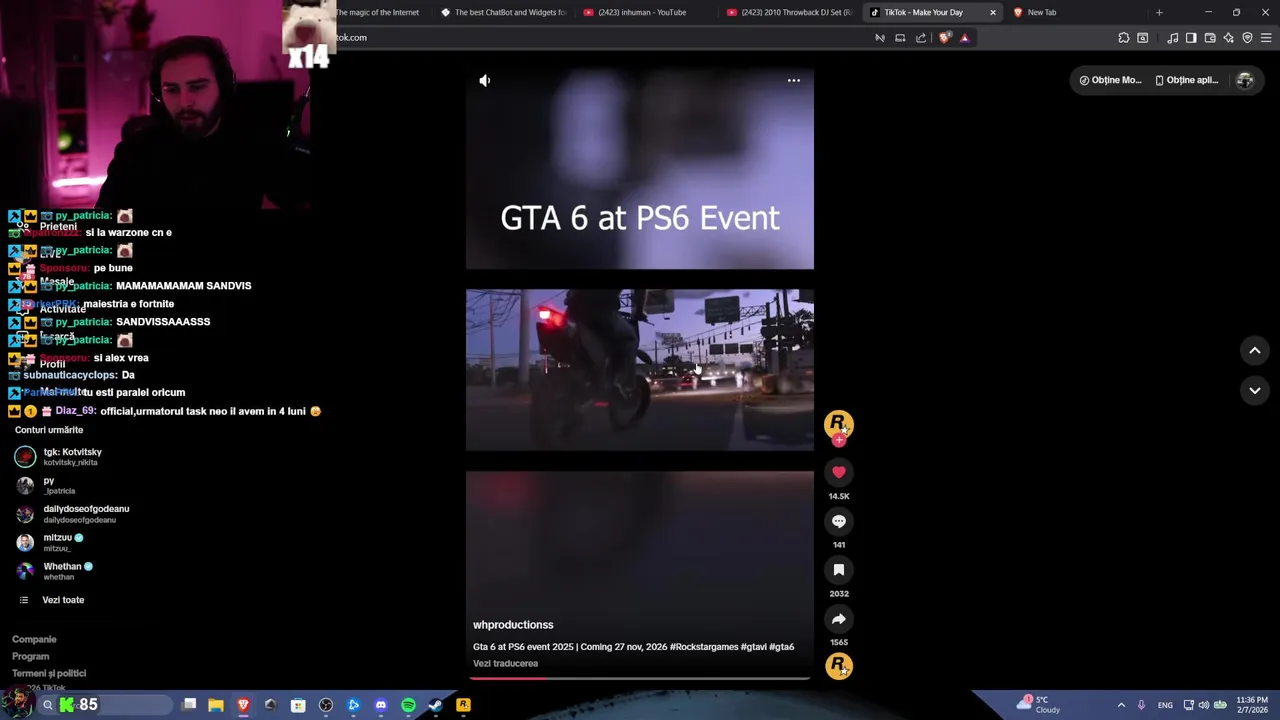Go to the next video
Screen dimensions: 1280x720
click(1255, 390)
